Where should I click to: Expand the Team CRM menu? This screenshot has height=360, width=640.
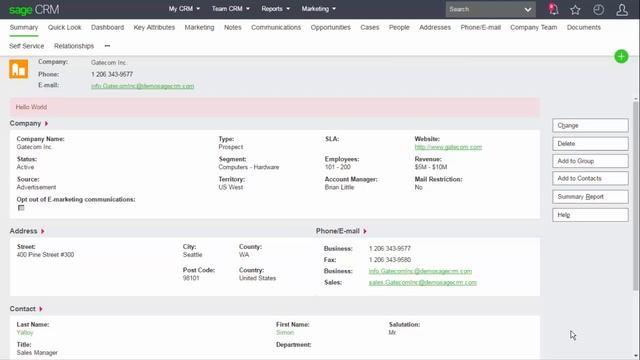tap(231, 9)
